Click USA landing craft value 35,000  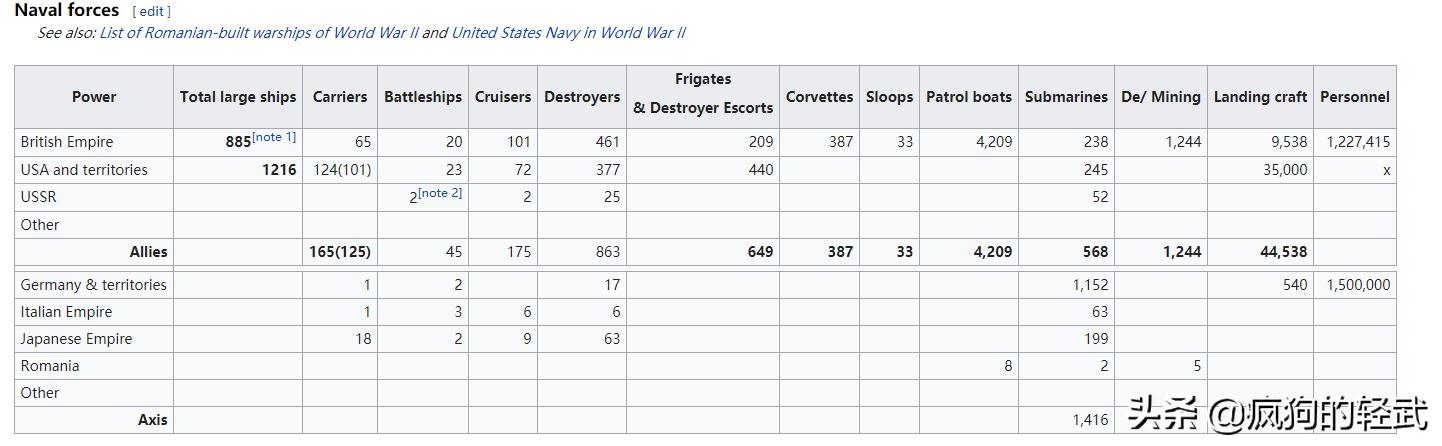tap(1285, 170)
